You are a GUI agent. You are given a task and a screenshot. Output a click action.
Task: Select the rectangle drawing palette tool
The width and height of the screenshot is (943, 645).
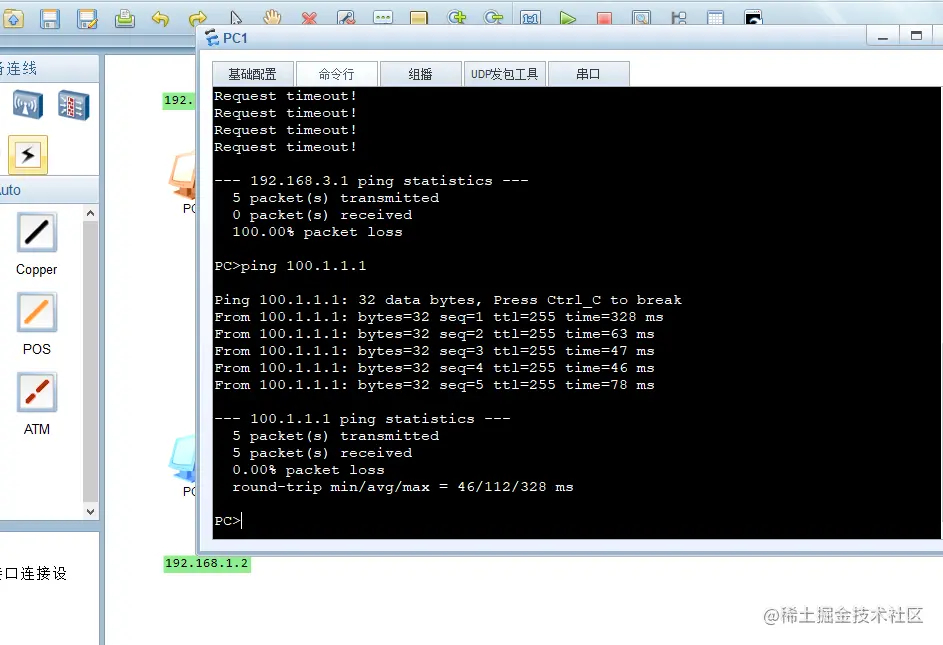tap(419, 17)
